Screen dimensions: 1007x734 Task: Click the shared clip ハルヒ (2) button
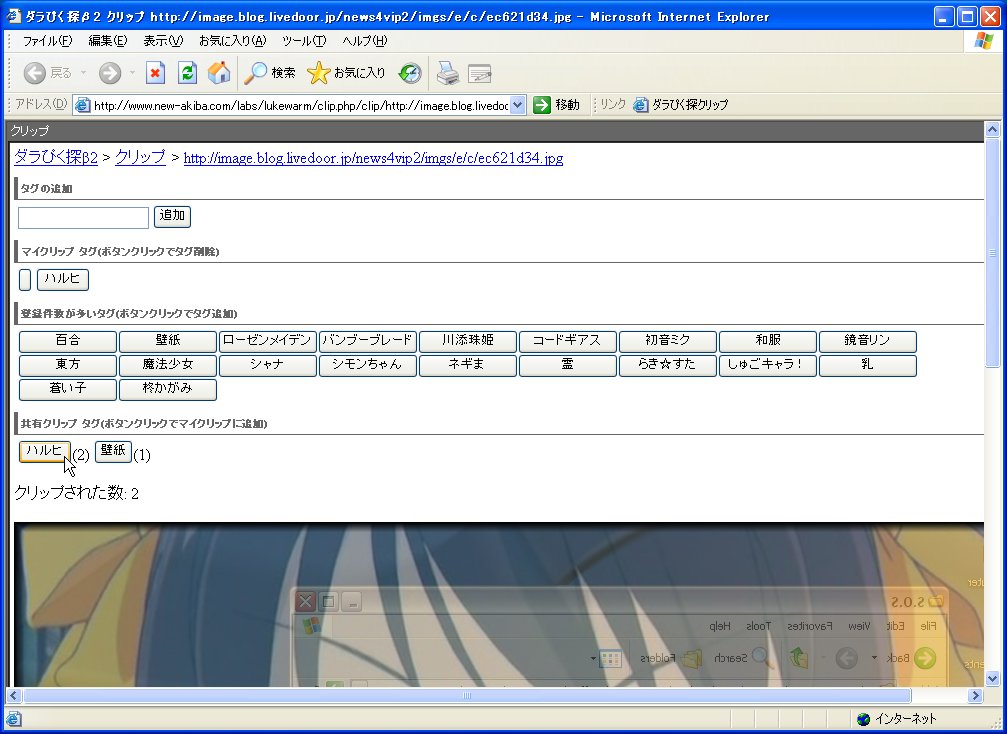44,451
